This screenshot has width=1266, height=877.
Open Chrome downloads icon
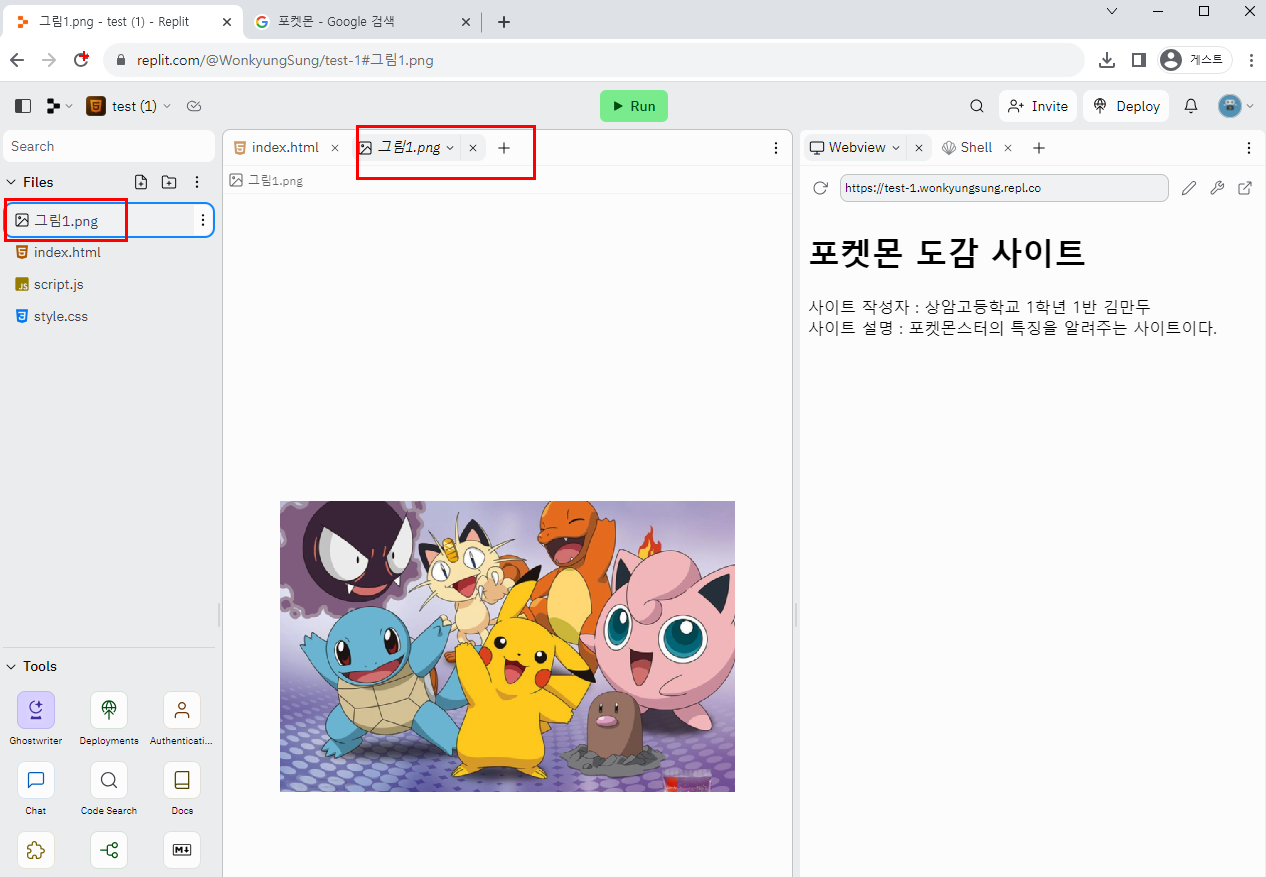tap(1107, 60)
